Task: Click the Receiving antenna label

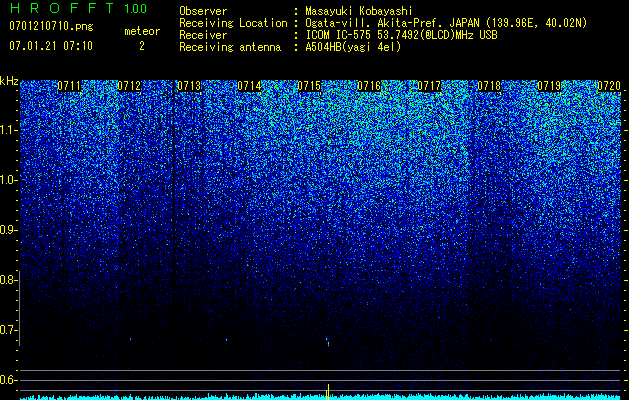Action: [230, 47]
